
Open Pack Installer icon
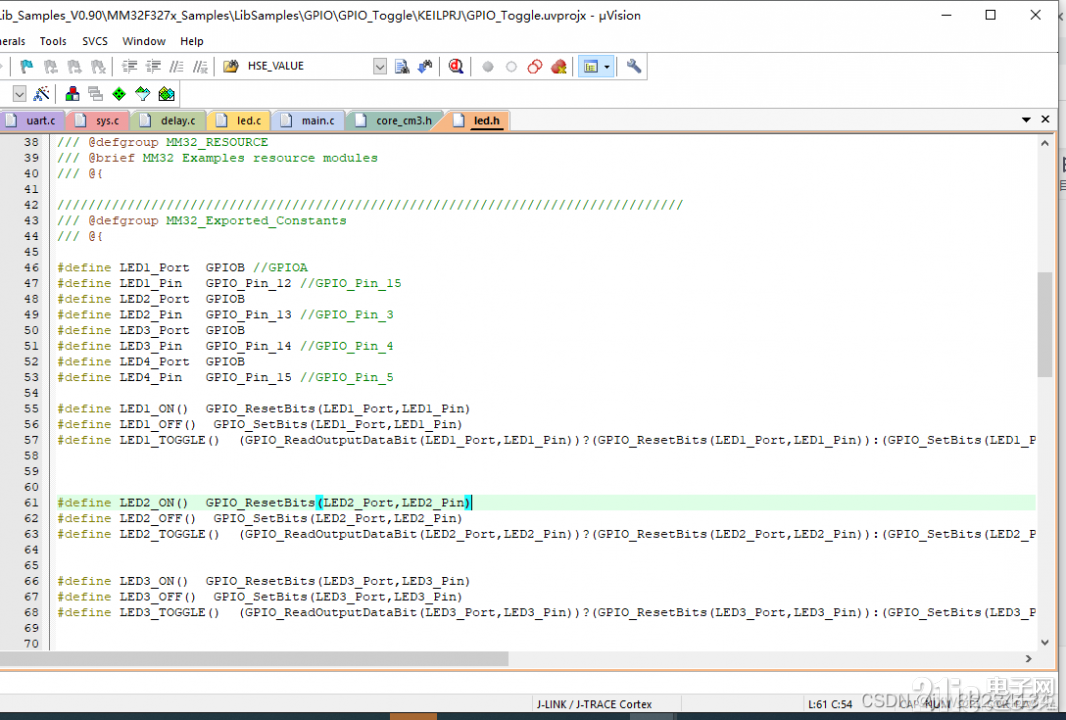coord(167,94)
